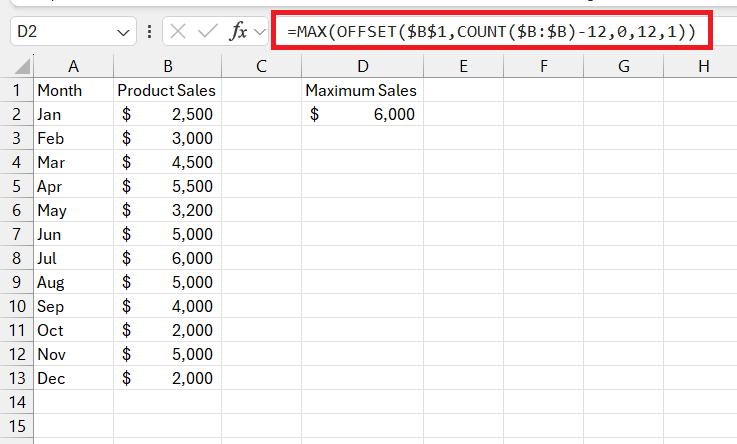
Task: Select Oct sales value in row 11
Action: point(167,330)
